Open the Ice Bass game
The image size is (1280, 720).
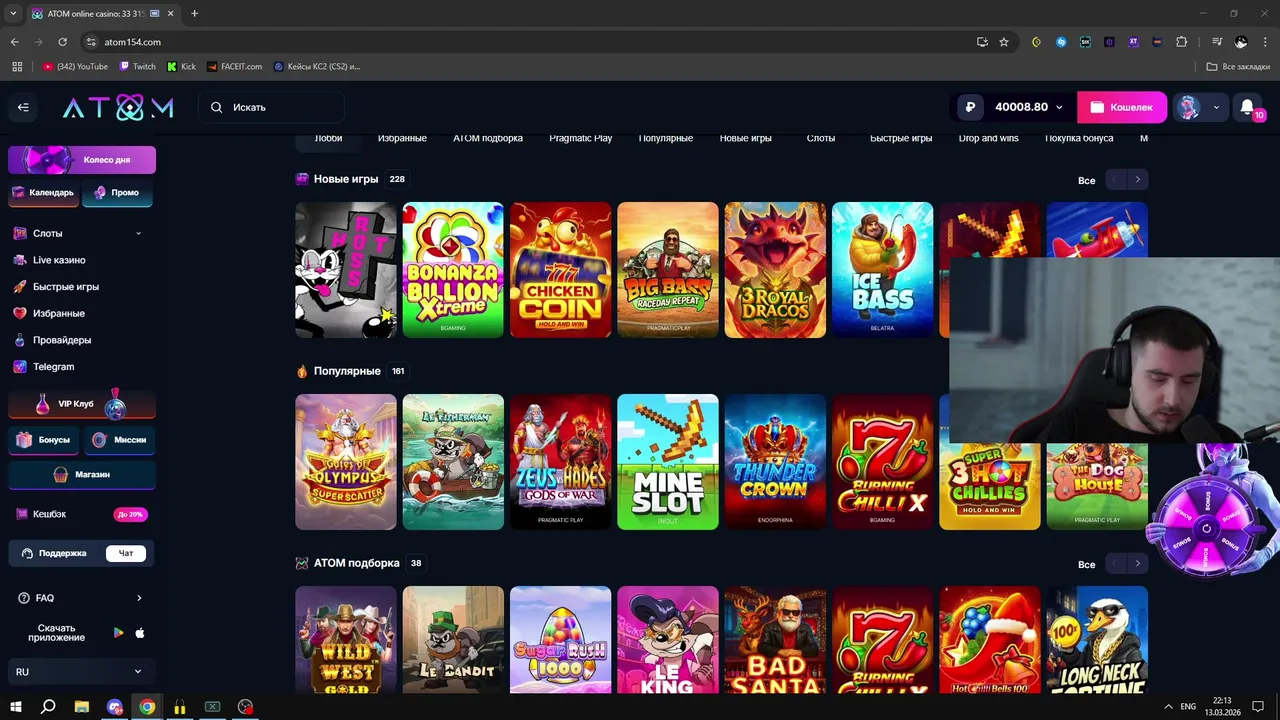(x=882, y=270)
